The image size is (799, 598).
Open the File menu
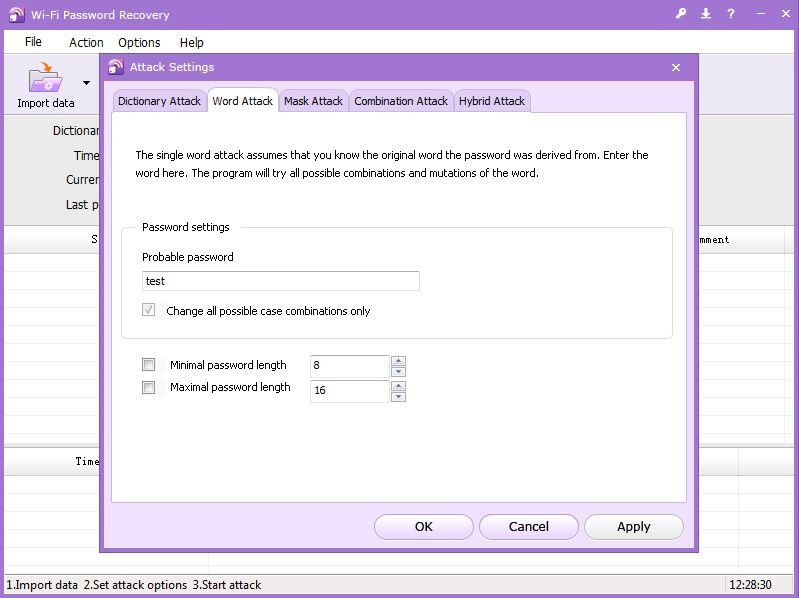pos(33,42)
